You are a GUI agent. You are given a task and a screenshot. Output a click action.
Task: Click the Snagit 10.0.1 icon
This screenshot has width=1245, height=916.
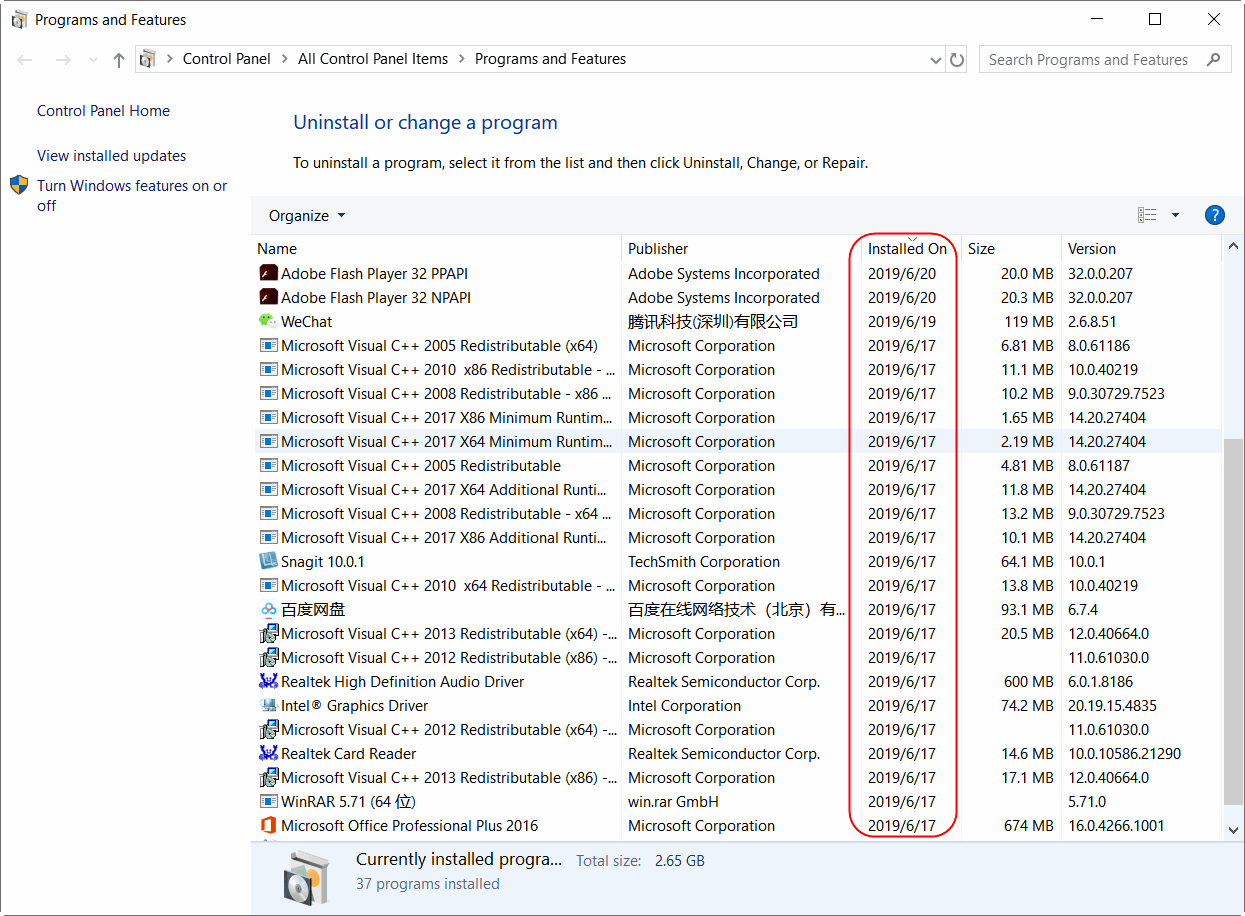268,562
